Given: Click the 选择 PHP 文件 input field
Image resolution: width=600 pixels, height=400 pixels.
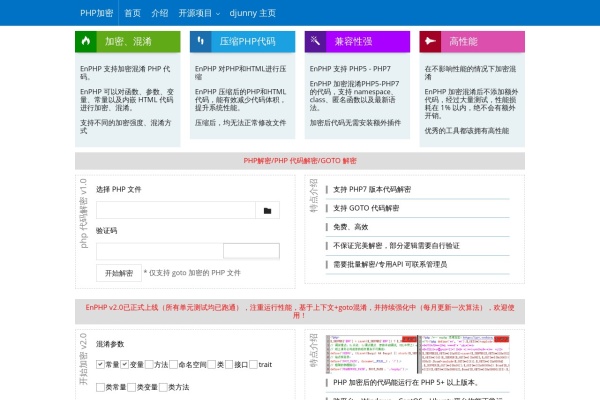Looking at the screenshot, I should click(x=175, y=211).
